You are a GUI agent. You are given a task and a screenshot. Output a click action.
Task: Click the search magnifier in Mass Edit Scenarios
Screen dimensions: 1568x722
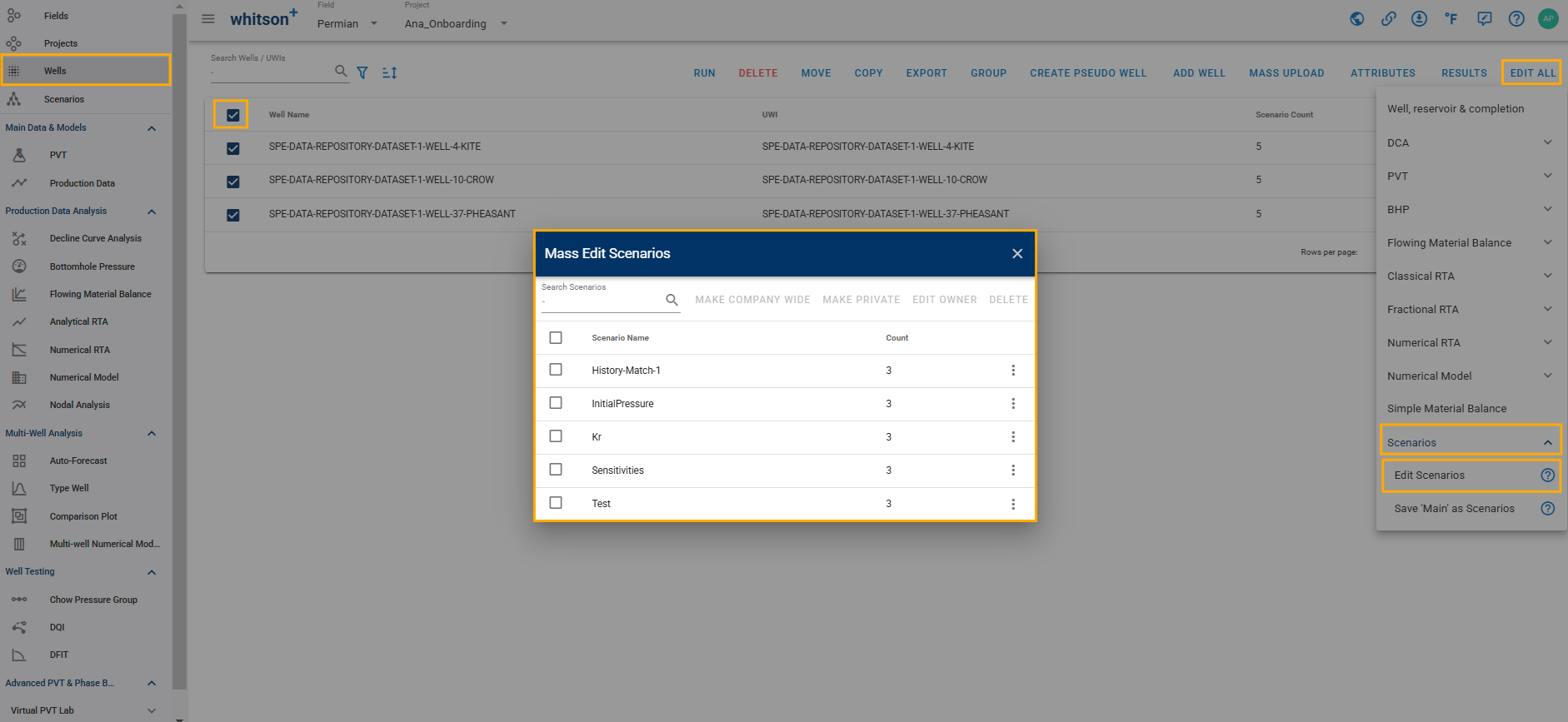click(672, 300)
